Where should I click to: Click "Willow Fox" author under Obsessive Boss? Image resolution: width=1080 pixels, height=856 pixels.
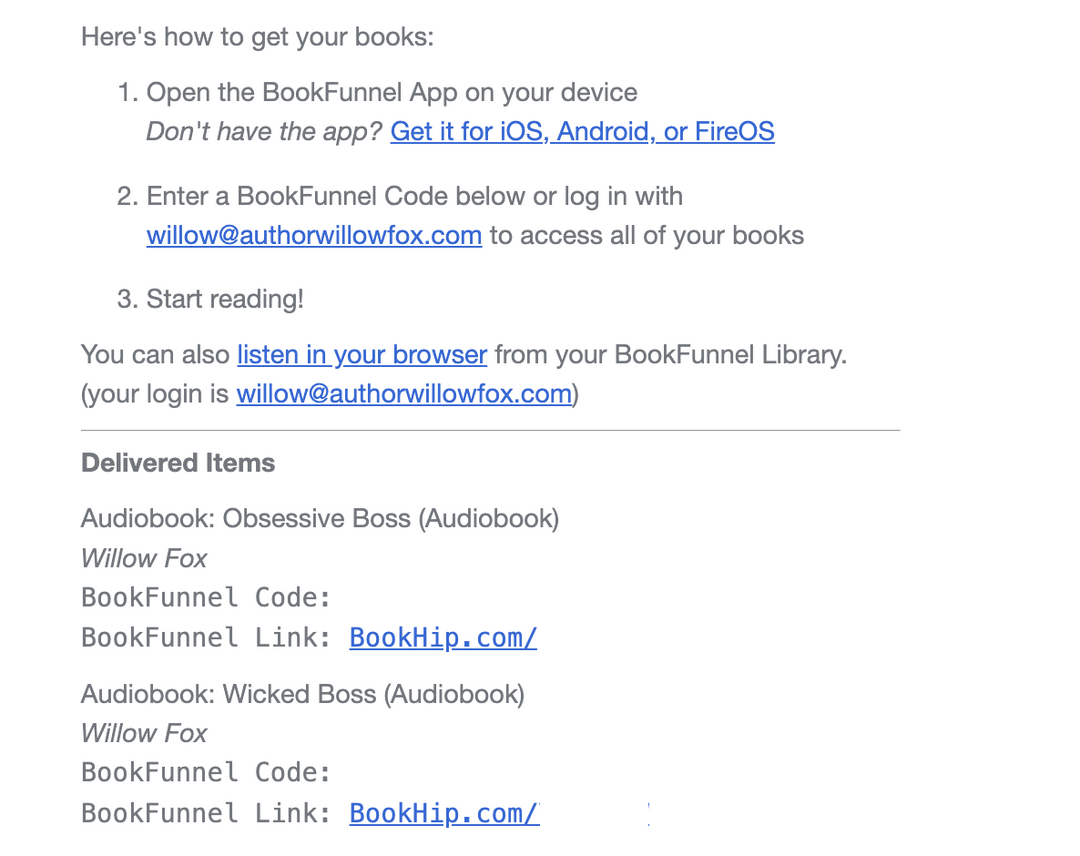coord(144,558)
